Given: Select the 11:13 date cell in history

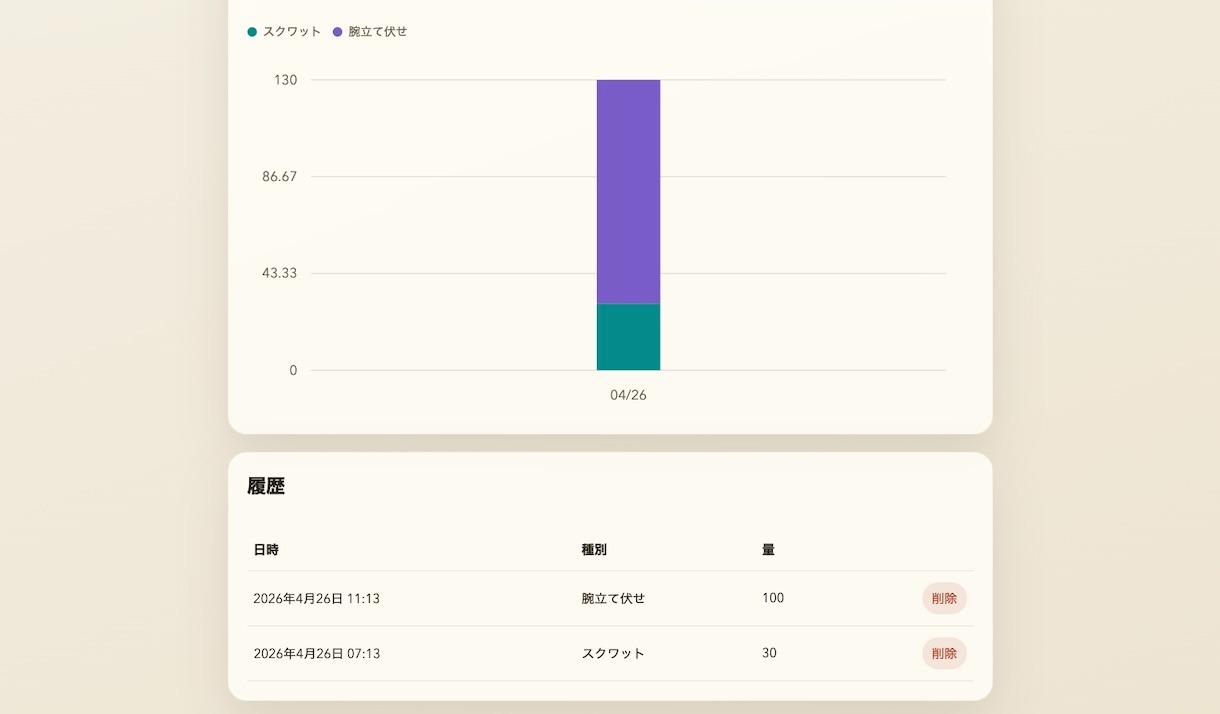Looking at the screenshot, I should point(316,599).
